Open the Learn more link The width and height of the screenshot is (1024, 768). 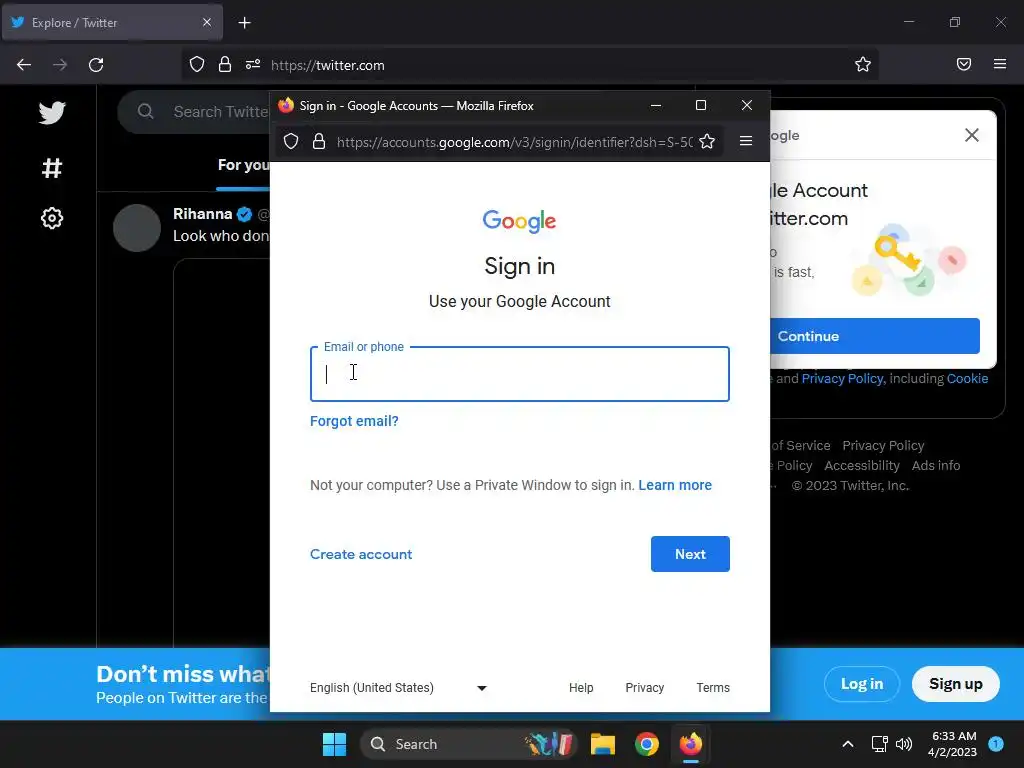675,485
